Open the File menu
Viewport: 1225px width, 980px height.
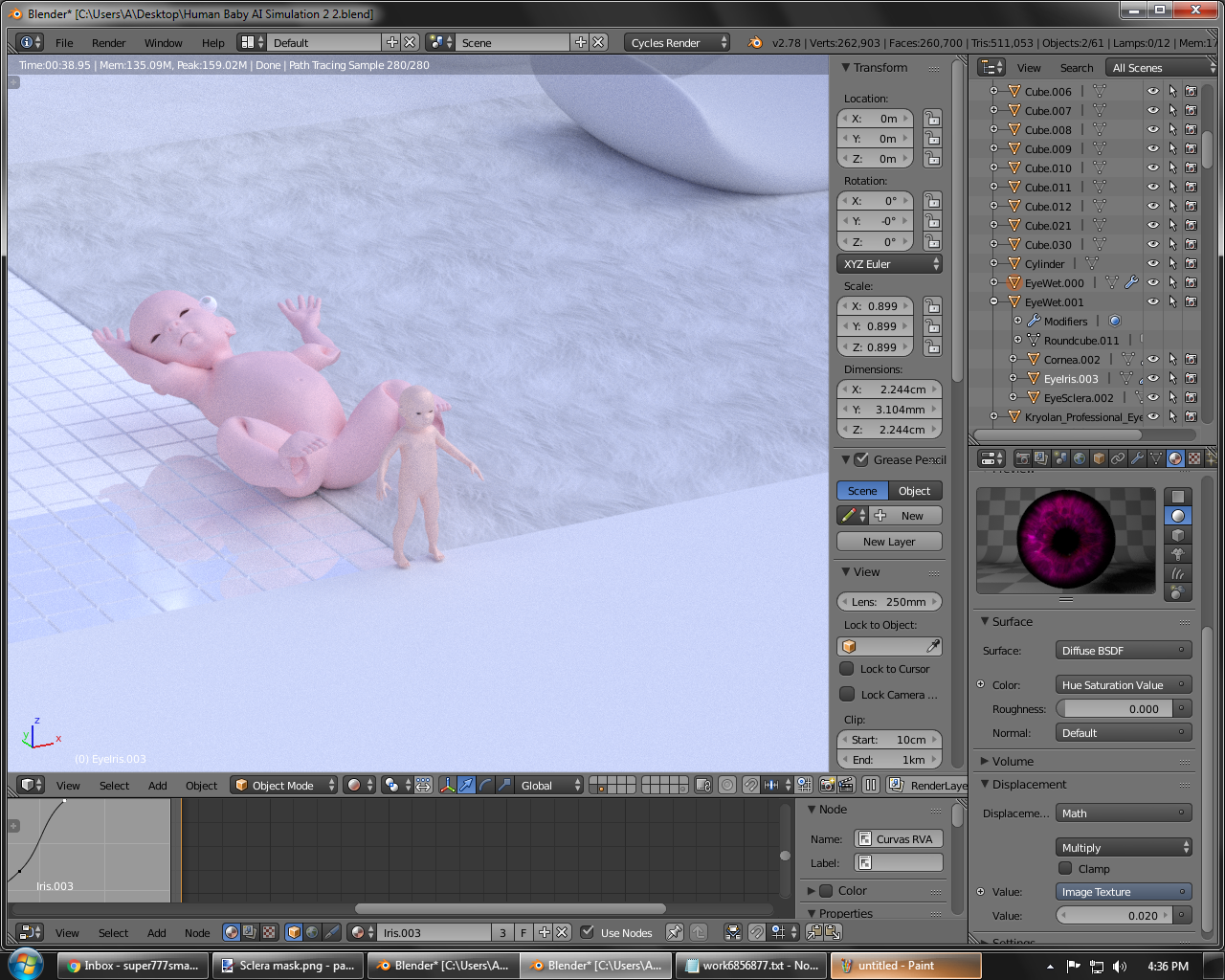pos(64,43)
